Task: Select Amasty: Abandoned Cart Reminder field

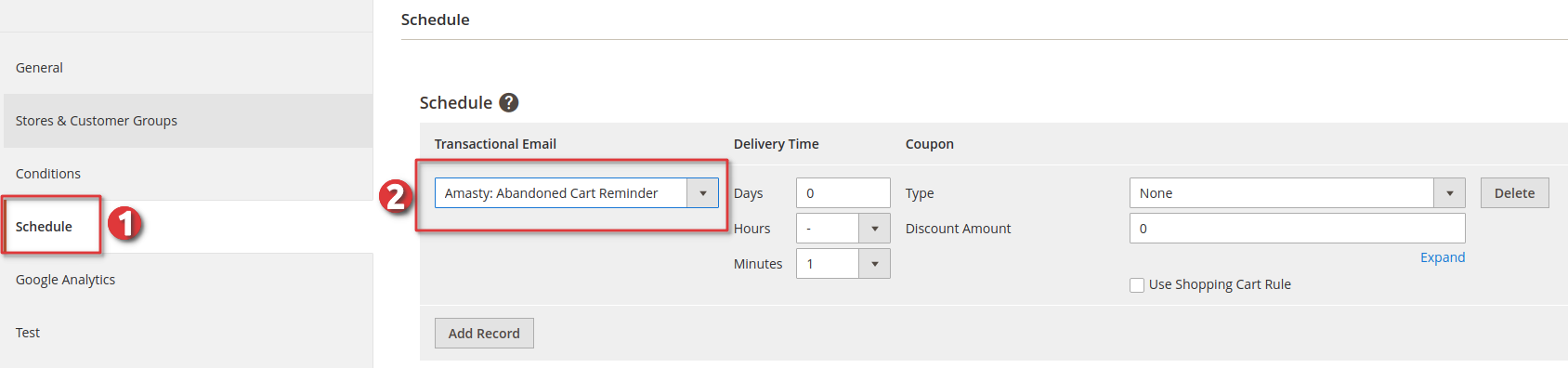Action: [x=577, y=193]
